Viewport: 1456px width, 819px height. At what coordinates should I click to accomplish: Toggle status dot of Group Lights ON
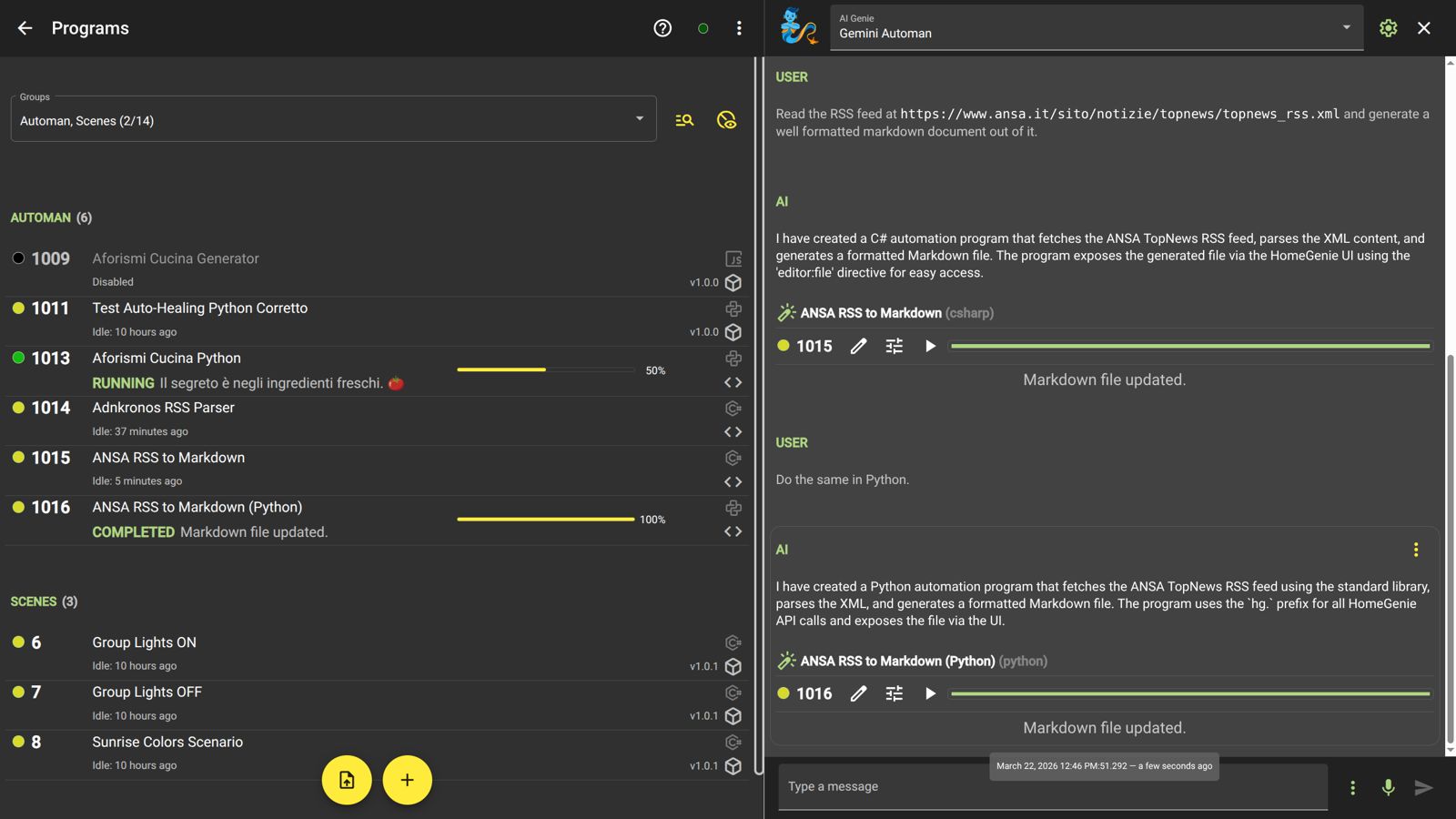(x=18, y=642)
